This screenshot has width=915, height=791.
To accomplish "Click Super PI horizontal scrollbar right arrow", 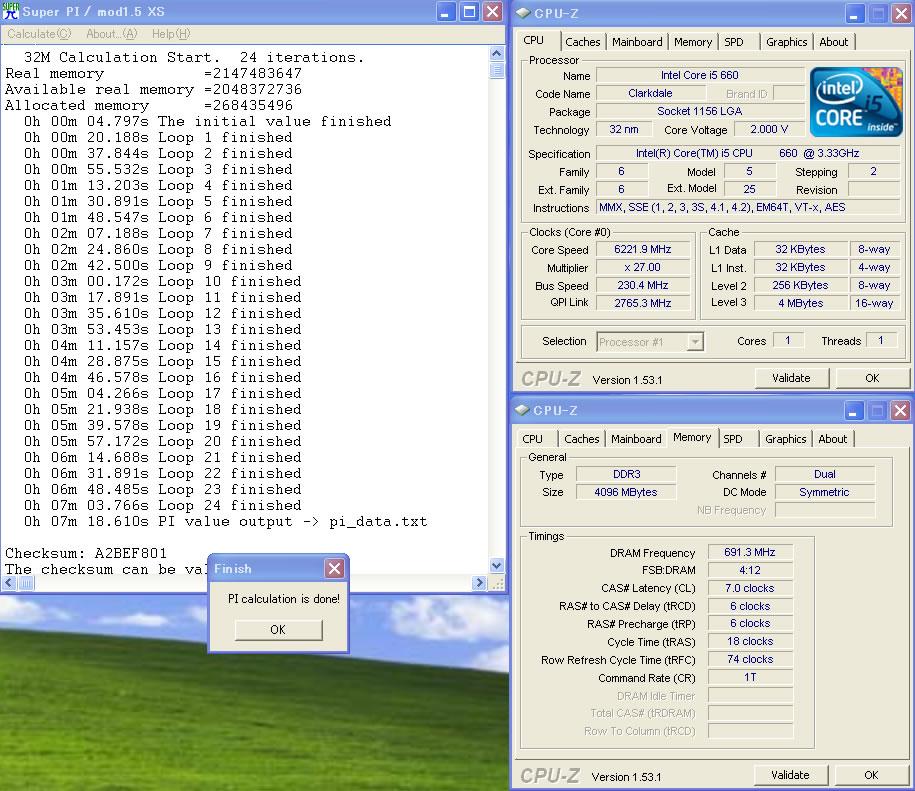I will pos(479,583).
